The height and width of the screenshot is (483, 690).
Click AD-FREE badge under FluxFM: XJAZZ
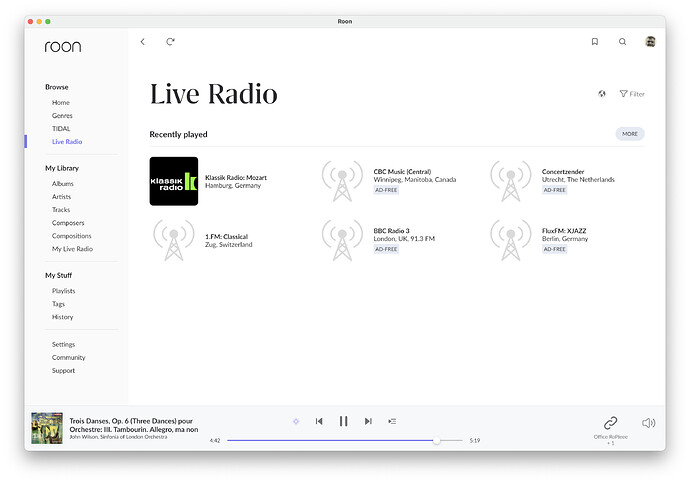(554, 249)
